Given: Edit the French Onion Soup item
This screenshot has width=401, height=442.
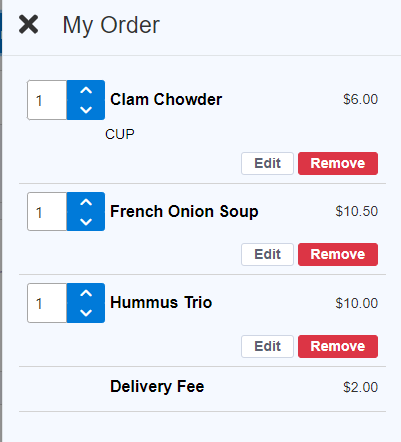Looking at the screenshot, I should pyautogui.click(x=267, y=254).
